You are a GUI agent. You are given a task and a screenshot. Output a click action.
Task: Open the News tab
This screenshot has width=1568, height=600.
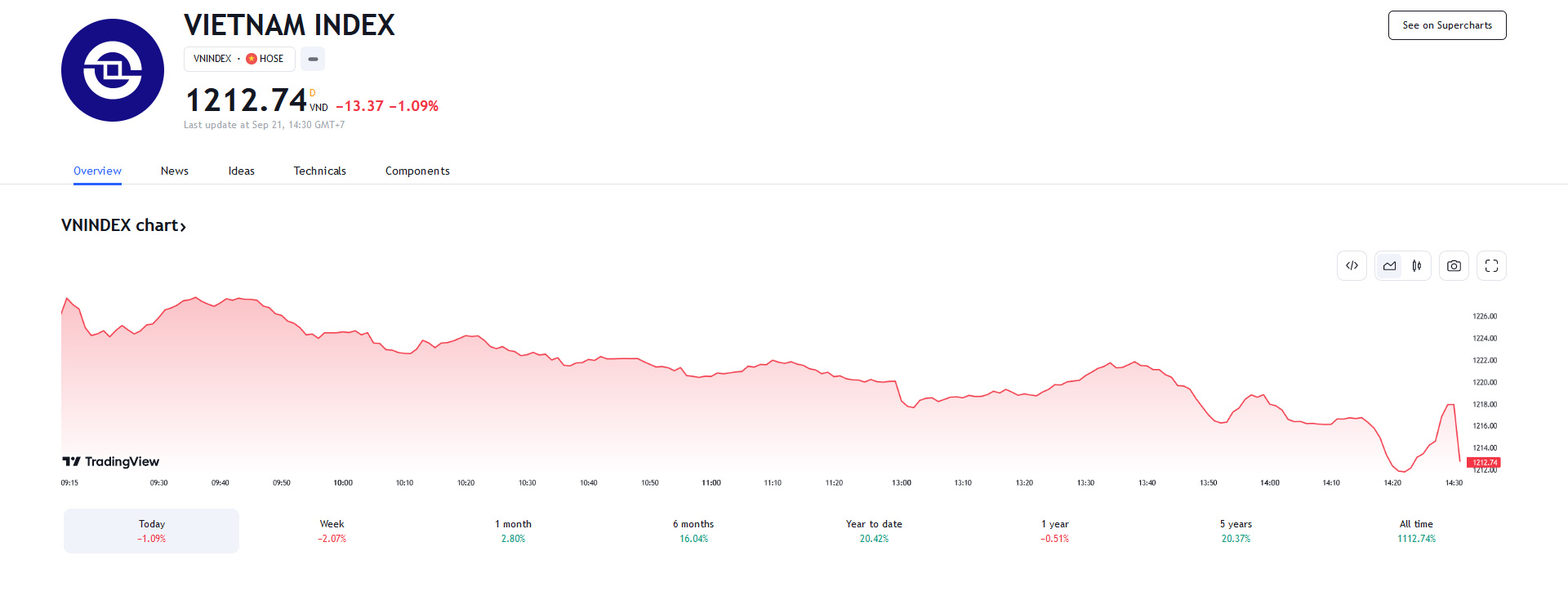coord(175,171)
